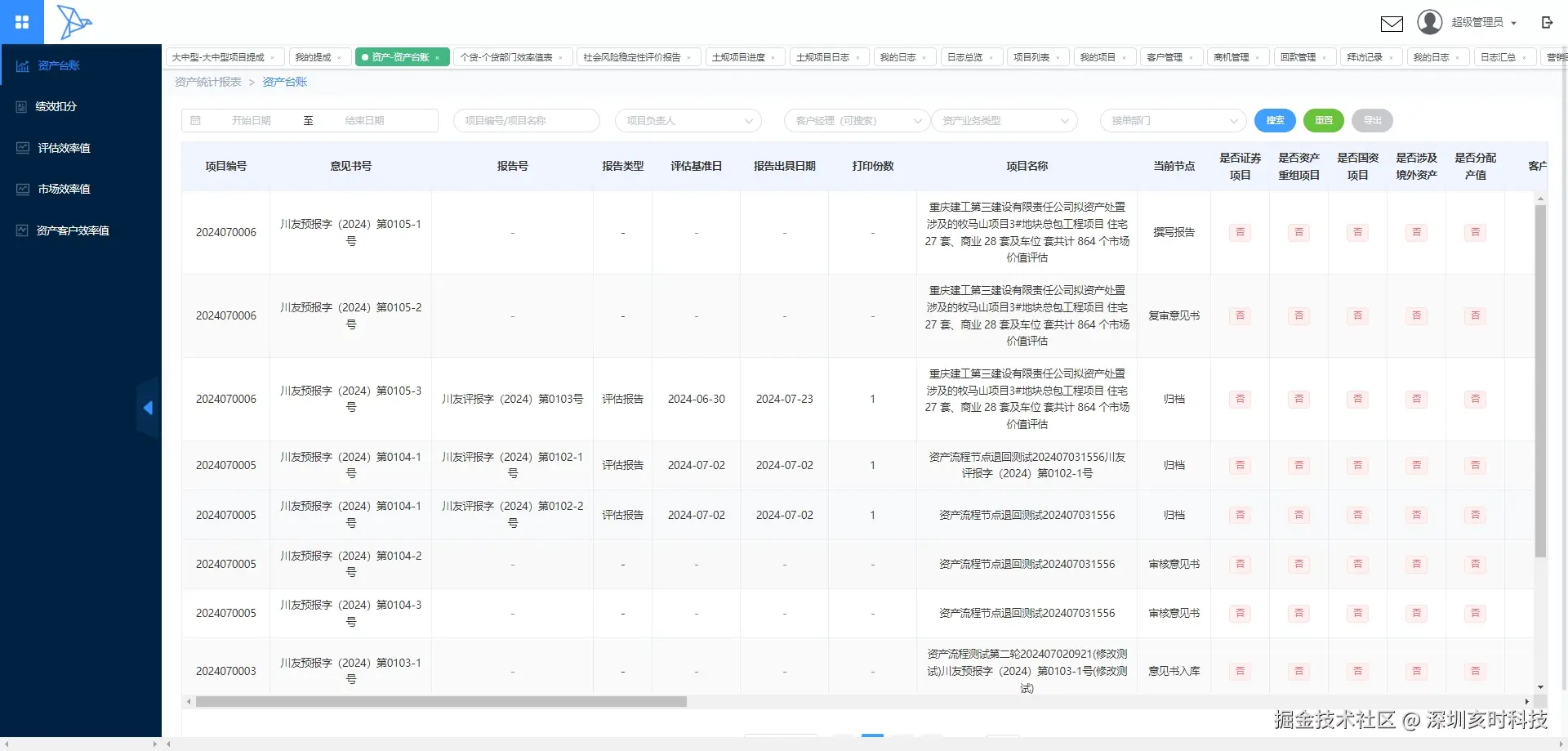Close the 我的提成 tab
Viewport: 1568px width, 751px height.
(x=340, y=57)
